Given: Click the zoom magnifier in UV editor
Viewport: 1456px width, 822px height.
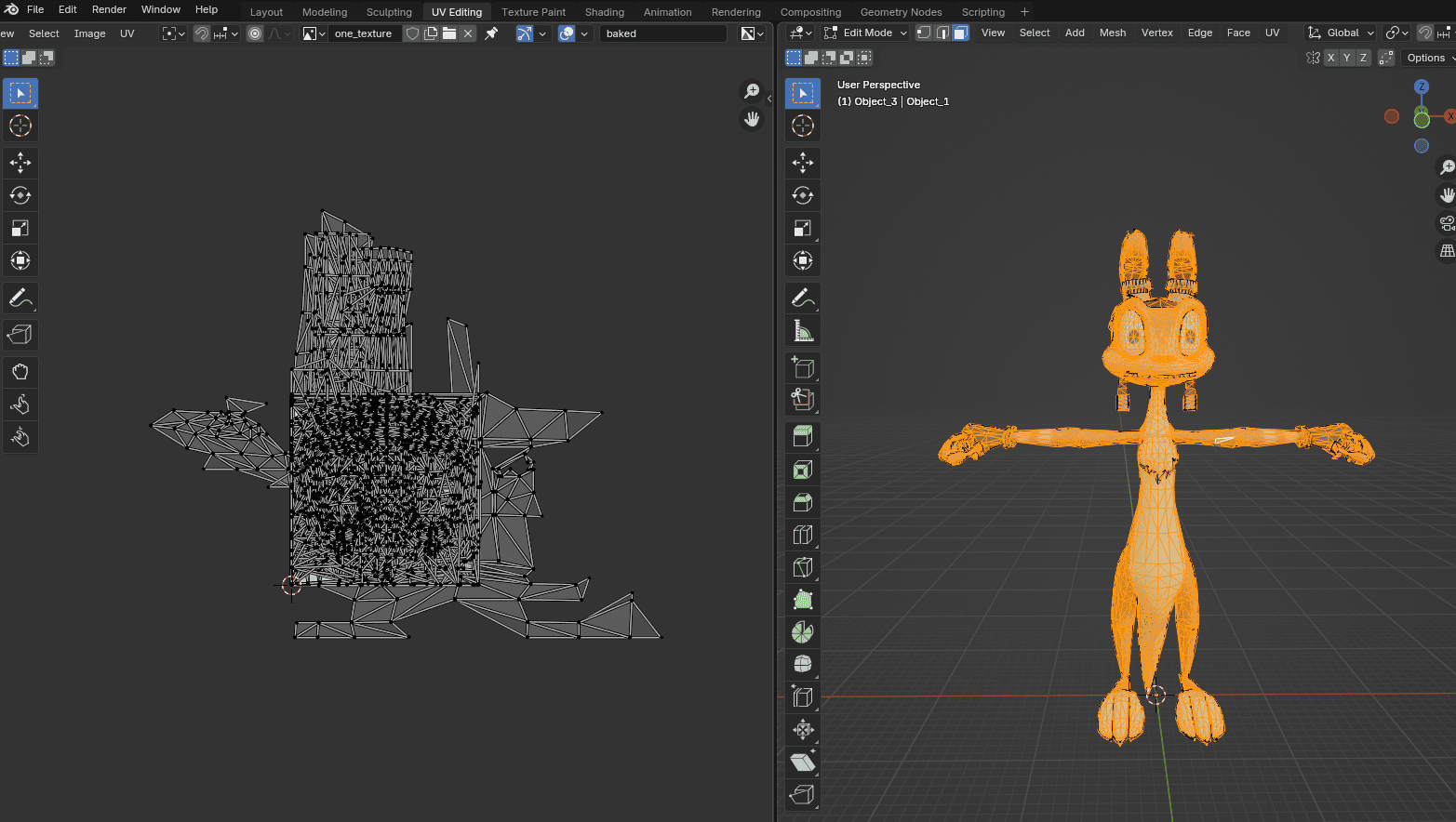Looking at the screenshot, I should [752, 91].
